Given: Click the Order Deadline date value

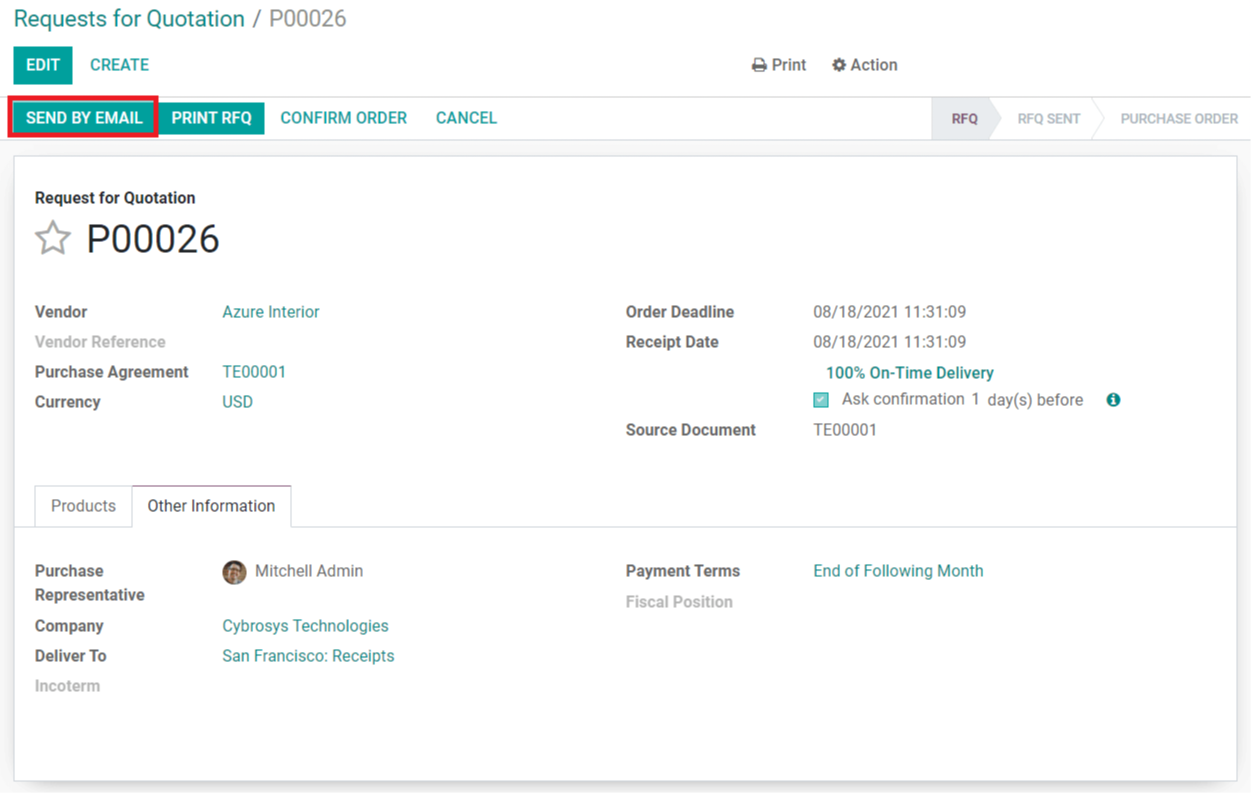Looking at the screenshot, I should pos(890,312).
